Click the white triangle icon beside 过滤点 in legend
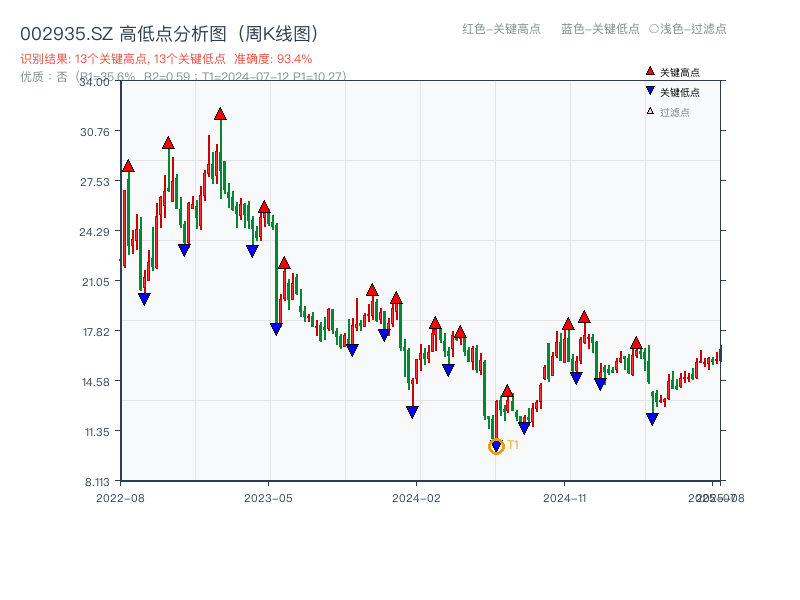The width and height of the screenshot is (800, 600). pyautogui.click(x=650, y=111)
